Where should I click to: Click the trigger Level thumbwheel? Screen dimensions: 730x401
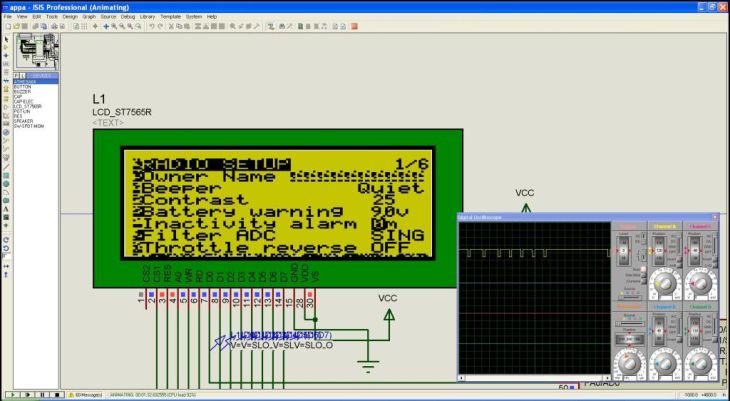(624, 251)
